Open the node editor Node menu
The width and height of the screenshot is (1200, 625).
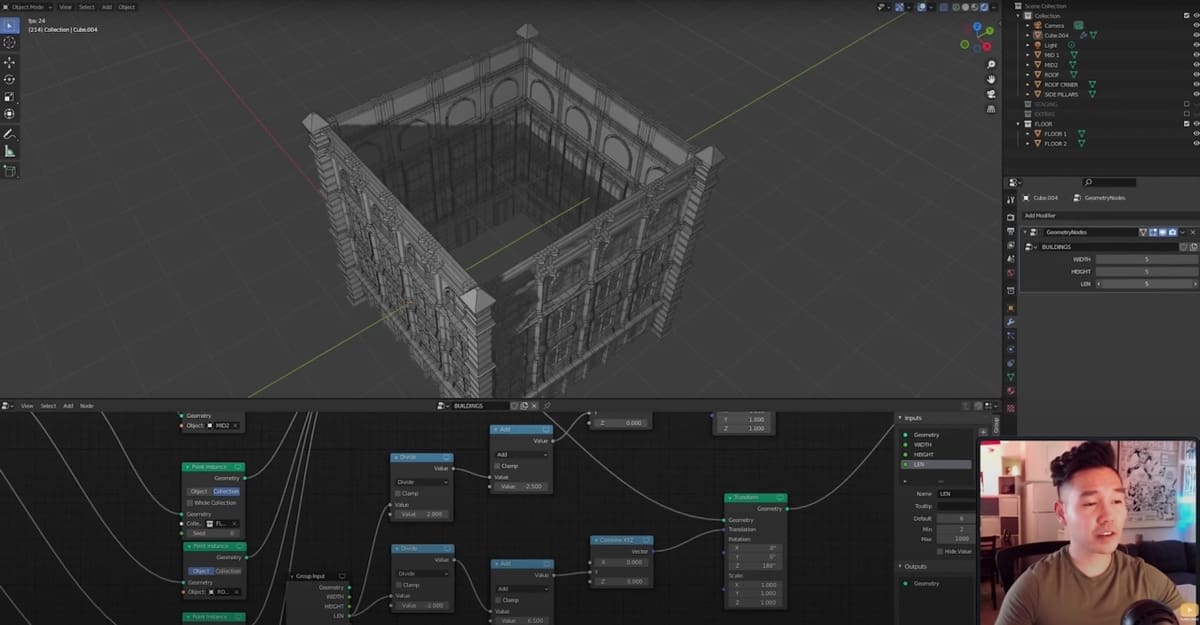pos(86,406)
